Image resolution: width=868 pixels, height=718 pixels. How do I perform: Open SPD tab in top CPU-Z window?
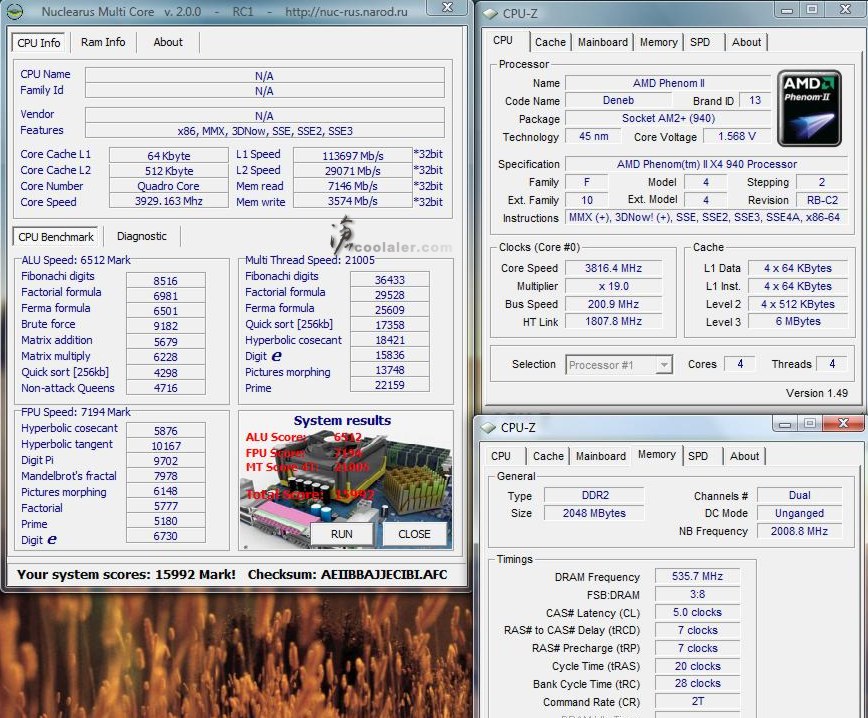pyautogui.click(x=700, y=42)
